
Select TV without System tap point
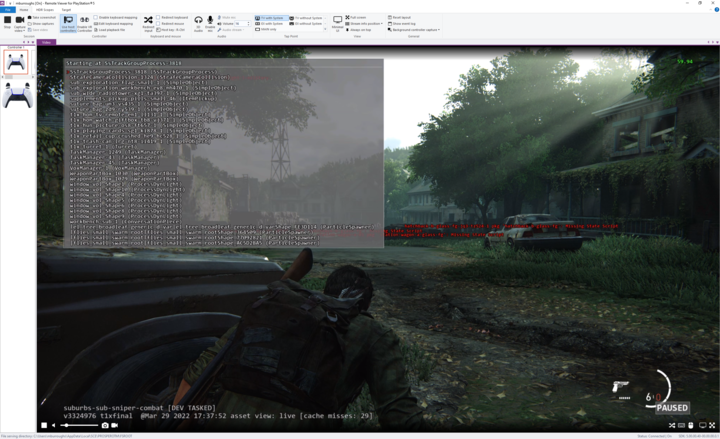tap(306, 18)
